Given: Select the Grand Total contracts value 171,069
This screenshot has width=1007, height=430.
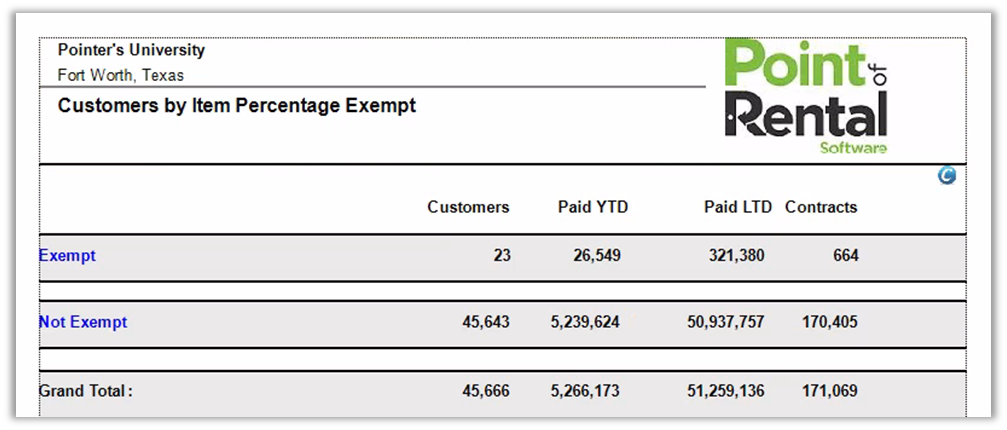Looking at the screenshot, I should [830, 392].
